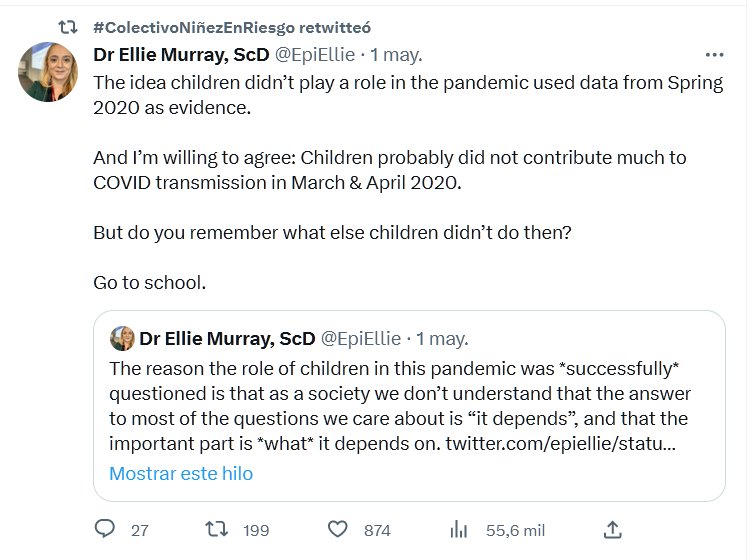The width and height of the screenshot is (754, 560).
Task: Open the twitter.com/epiellie/statu... link
Action: click(561, 443)
